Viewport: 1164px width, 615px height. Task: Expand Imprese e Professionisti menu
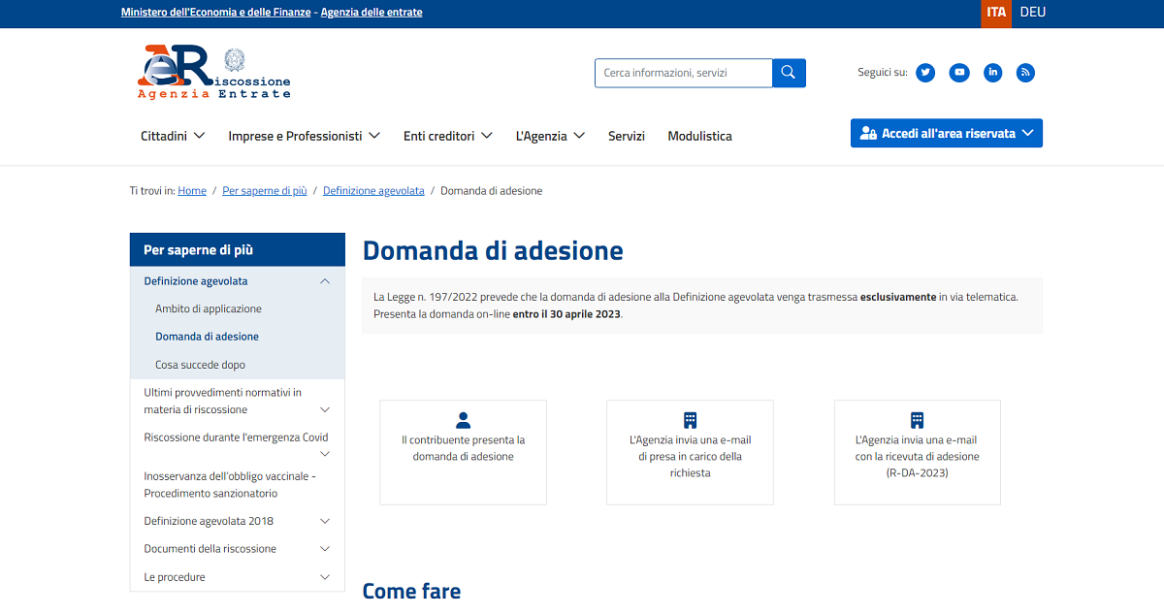304,136
